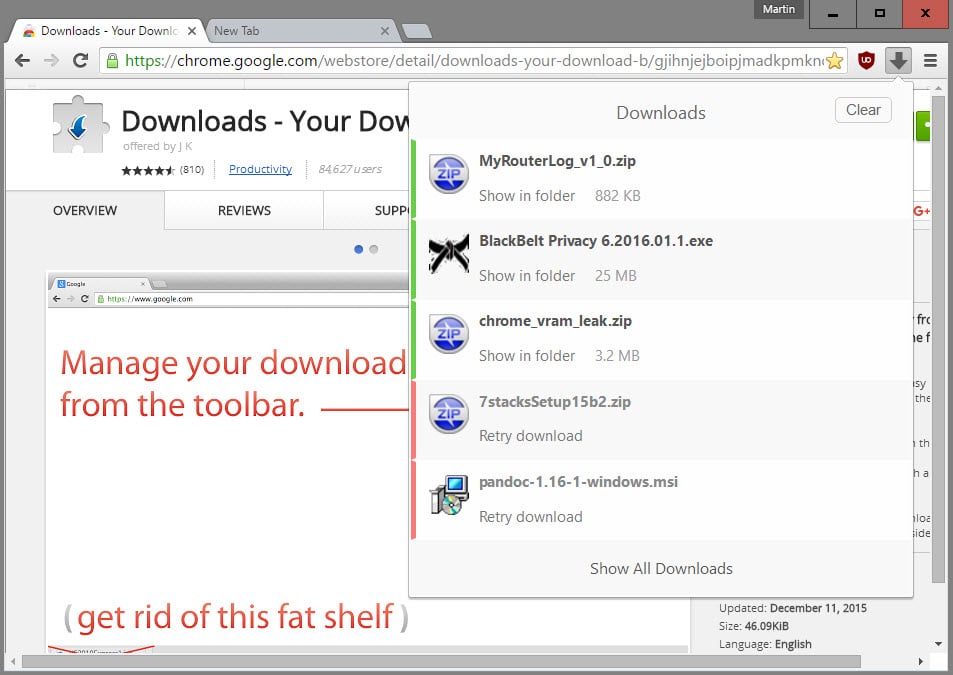This screenshot has height=675, width=953.
Task: Select the Overview tab
Action: (84, 210)
